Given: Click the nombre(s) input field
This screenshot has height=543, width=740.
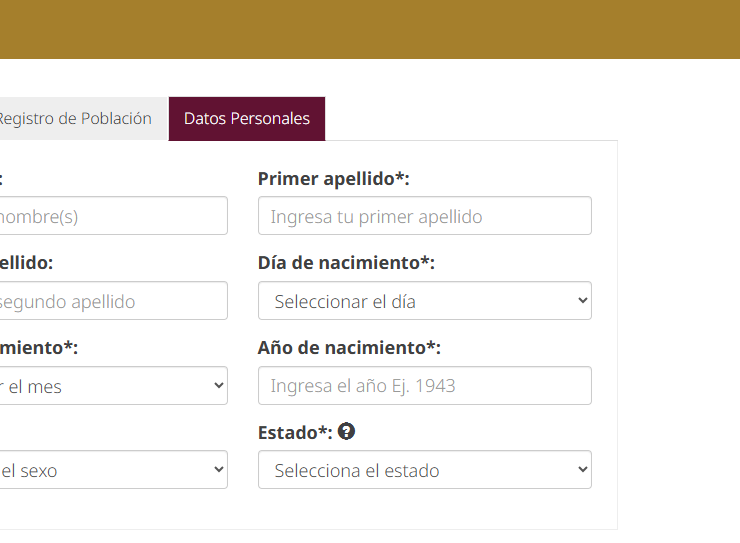Looking at the screenshot, I should 114,216.
